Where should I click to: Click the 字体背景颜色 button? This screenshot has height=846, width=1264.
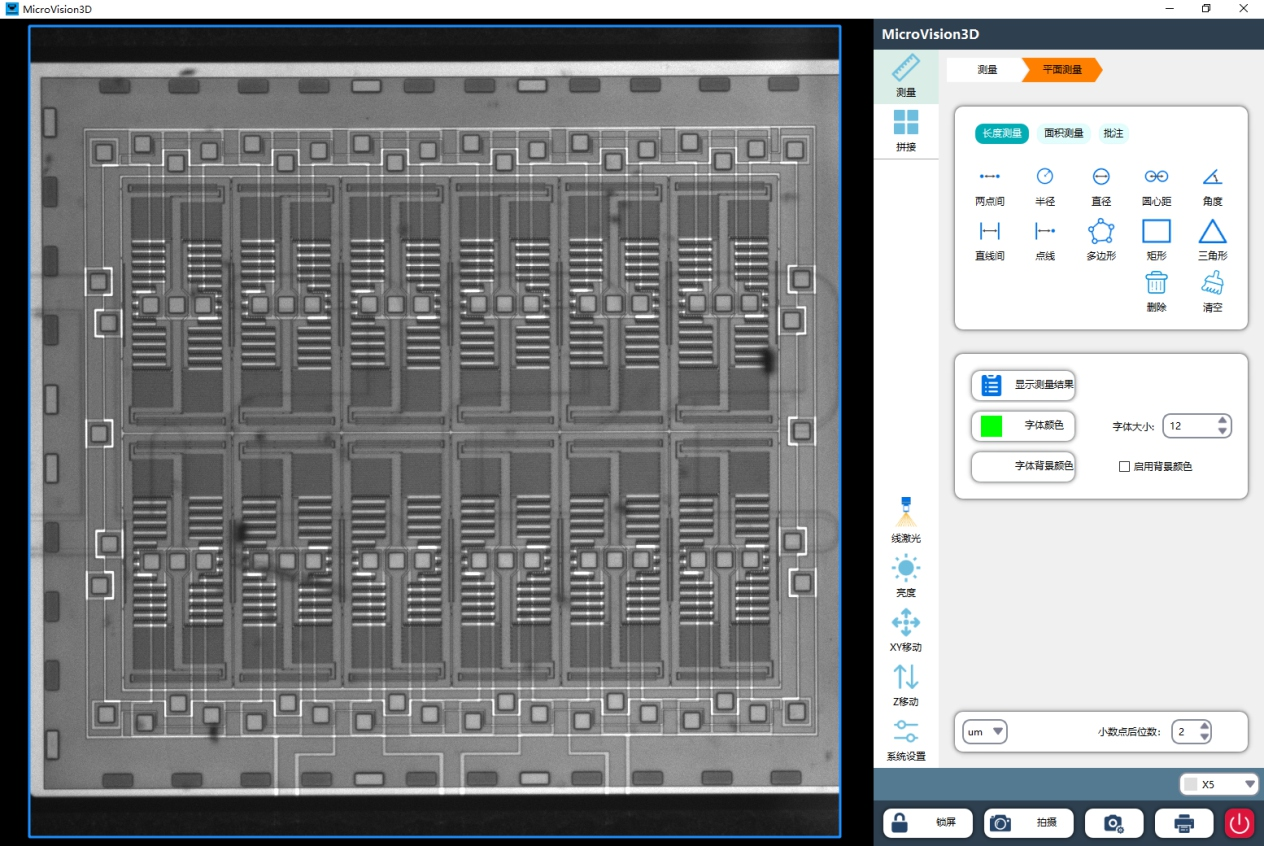(x=1023, y=466)
